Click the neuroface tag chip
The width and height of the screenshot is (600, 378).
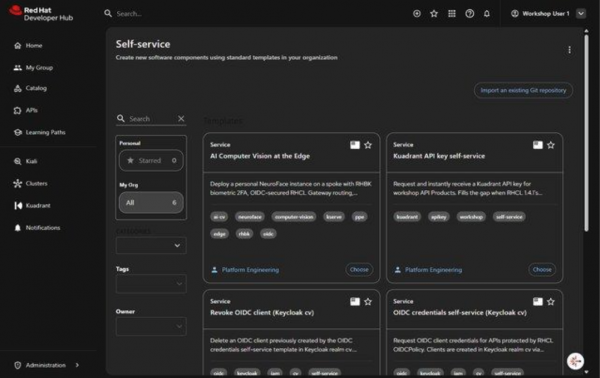tap(249, 217)
